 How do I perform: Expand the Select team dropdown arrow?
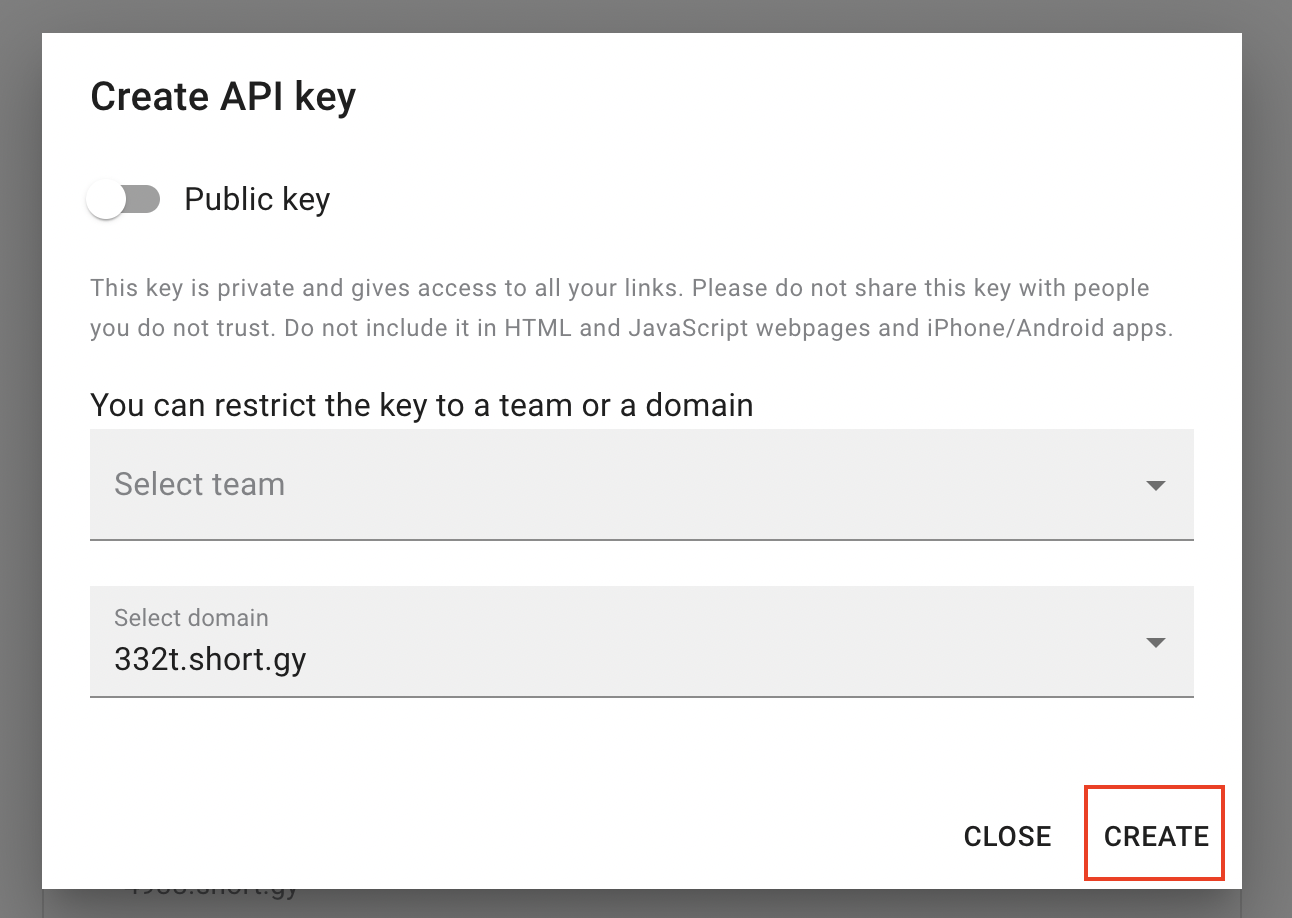[x=1155, y=486]
